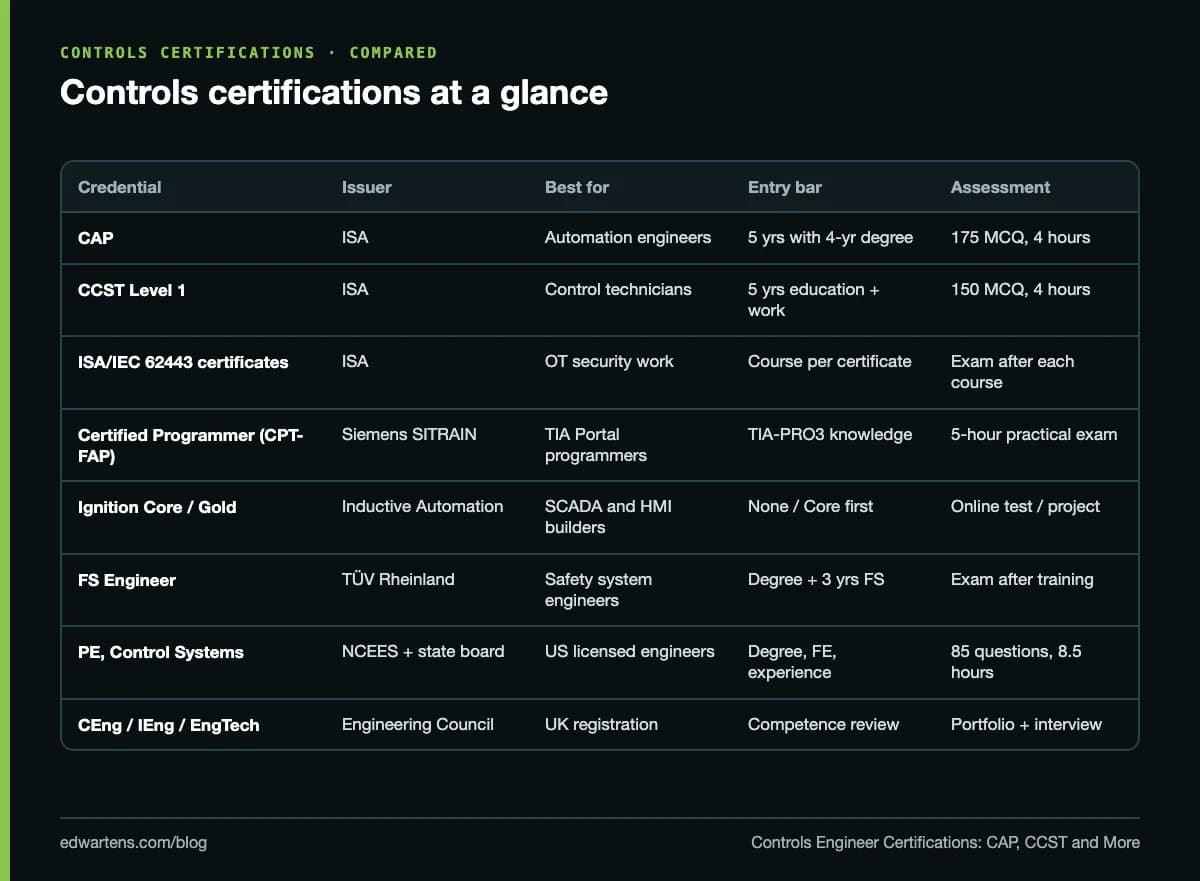1200x881 pixels.
Task: Click the 'Degree, FE, experience' cell
Action: [x=792, y=662]
